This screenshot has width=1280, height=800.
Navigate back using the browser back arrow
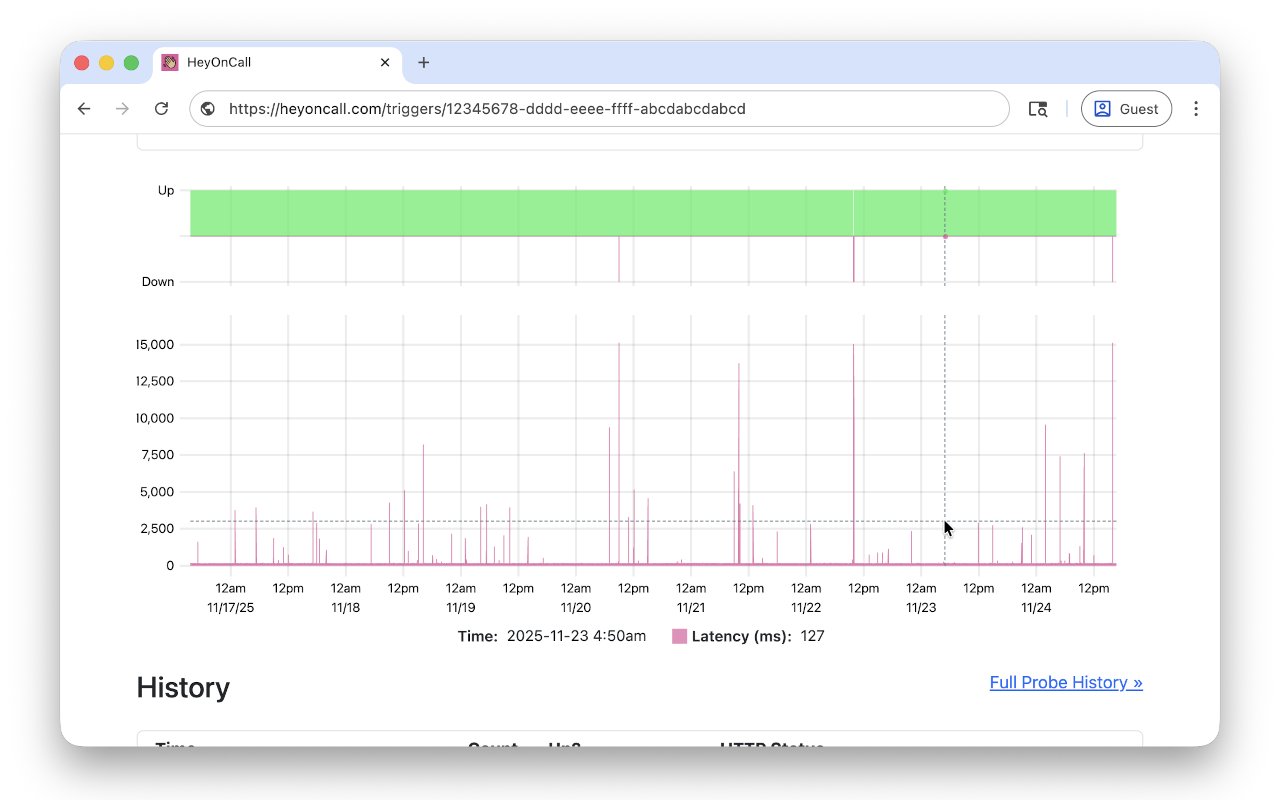(x=84, y=108)
